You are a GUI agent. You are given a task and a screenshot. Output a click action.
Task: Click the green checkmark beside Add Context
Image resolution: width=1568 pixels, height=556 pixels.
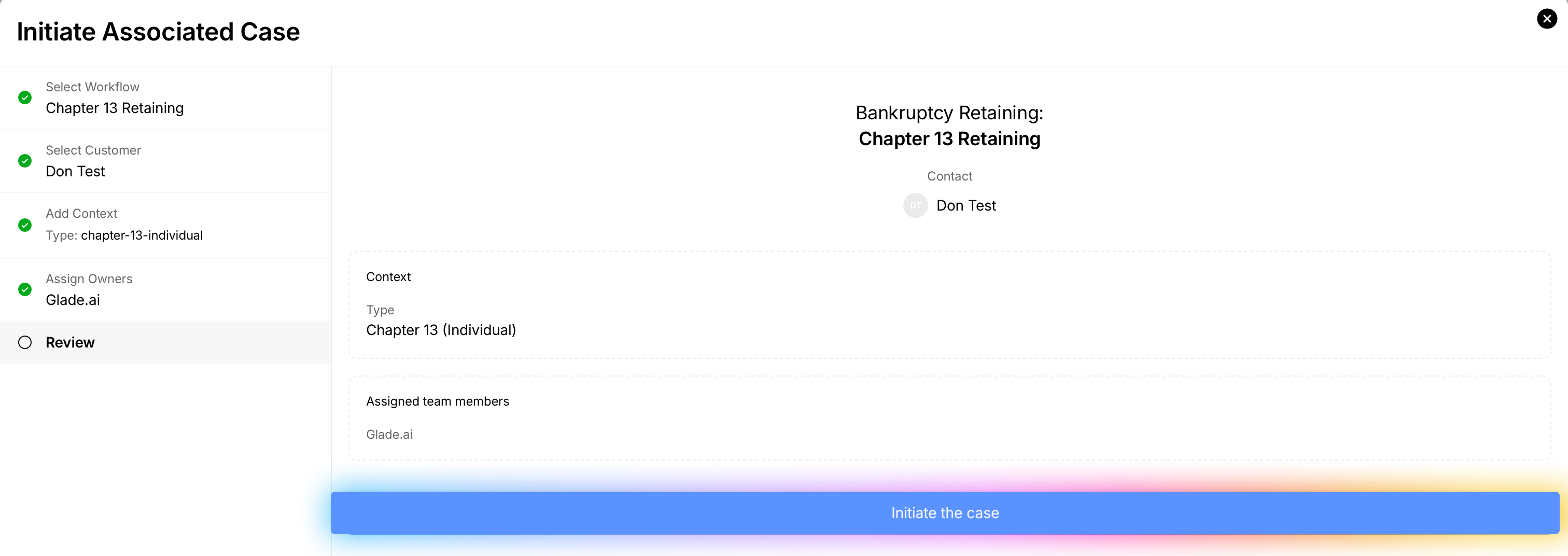25,225
